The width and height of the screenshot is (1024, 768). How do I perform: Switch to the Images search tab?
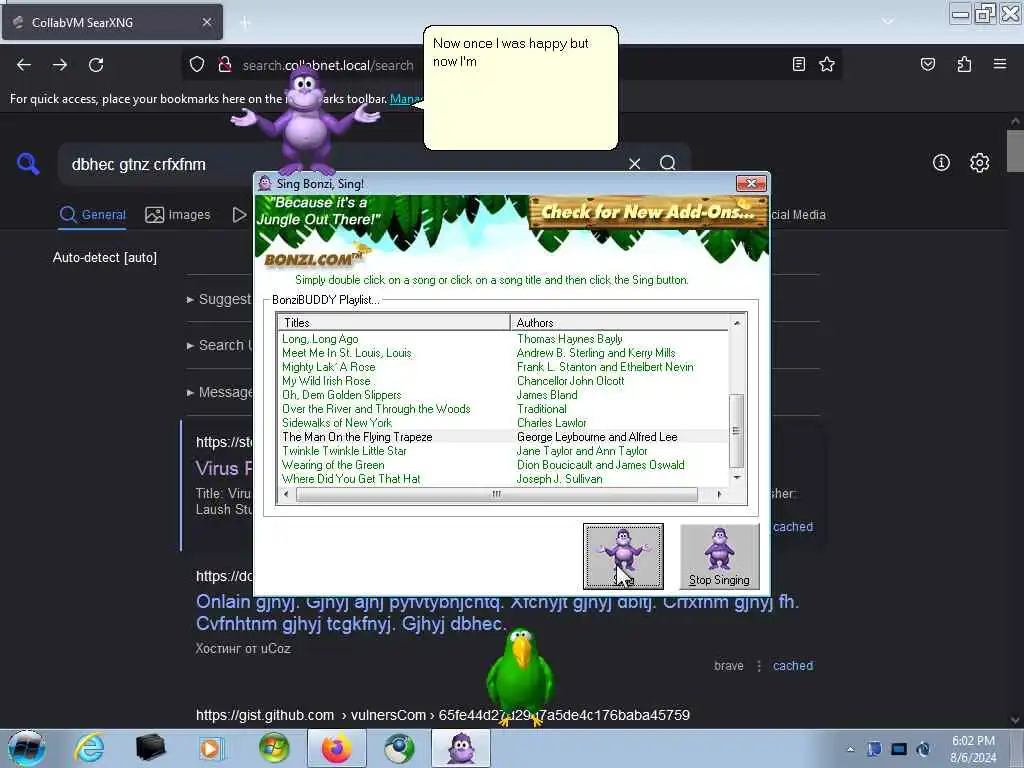(178, 215)
